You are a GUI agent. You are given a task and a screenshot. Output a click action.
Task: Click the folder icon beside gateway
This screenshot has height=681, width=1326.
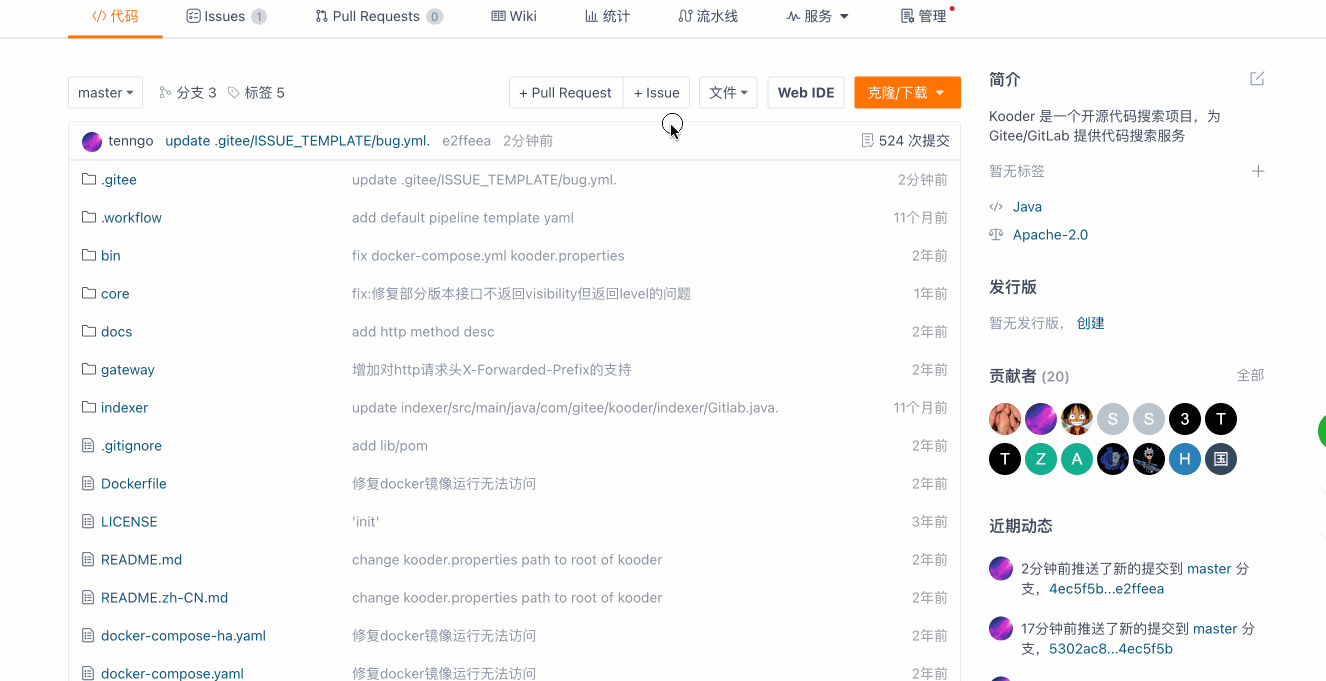pyautogui.click(x=88, y=369)
